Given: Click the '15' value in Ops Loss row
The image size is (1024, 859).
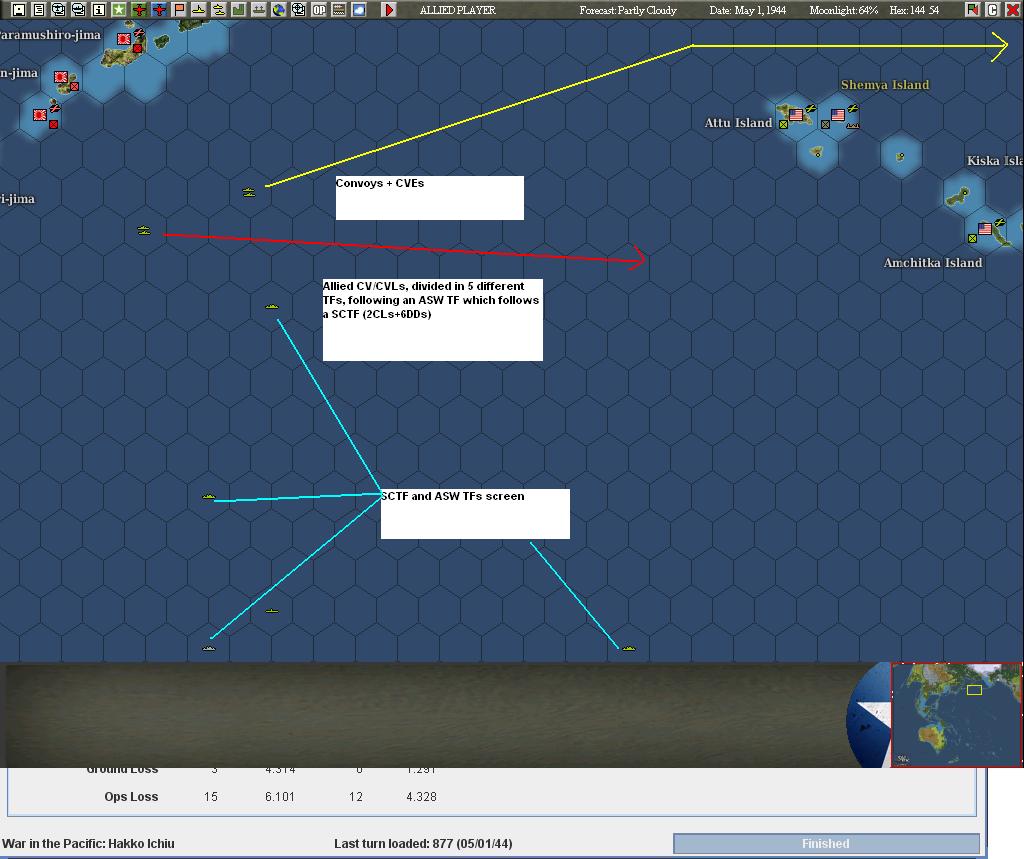Looking at the screenshot, I should 210,796.
